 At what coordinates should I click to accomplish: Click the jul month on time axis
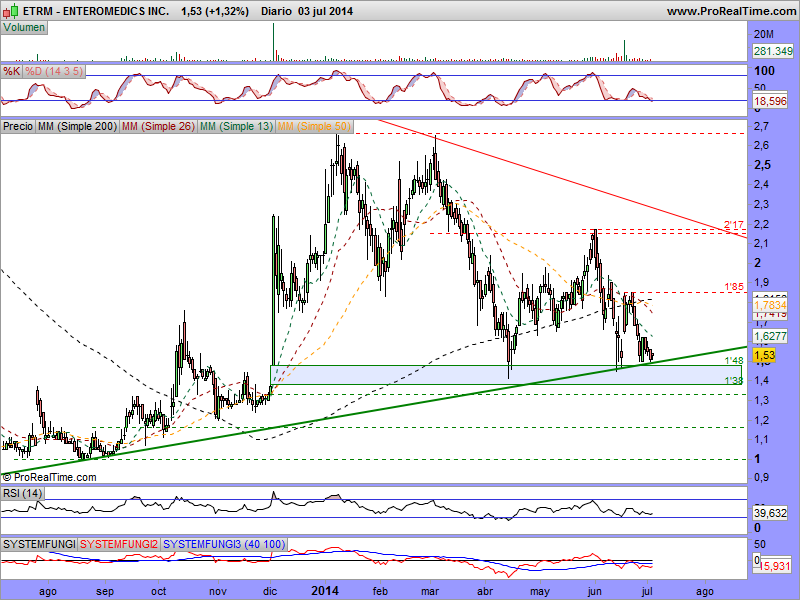point(647,592)
